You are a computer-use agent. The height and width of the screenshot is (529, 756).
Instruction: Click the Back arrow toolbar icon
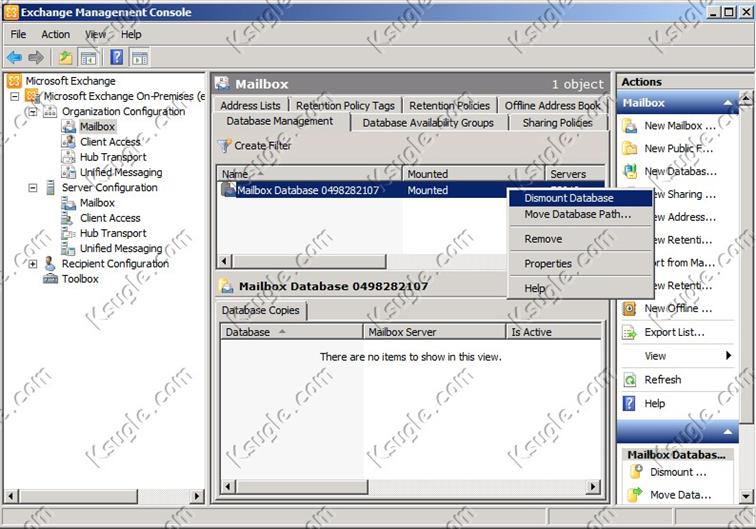click(x=14, y=58)
